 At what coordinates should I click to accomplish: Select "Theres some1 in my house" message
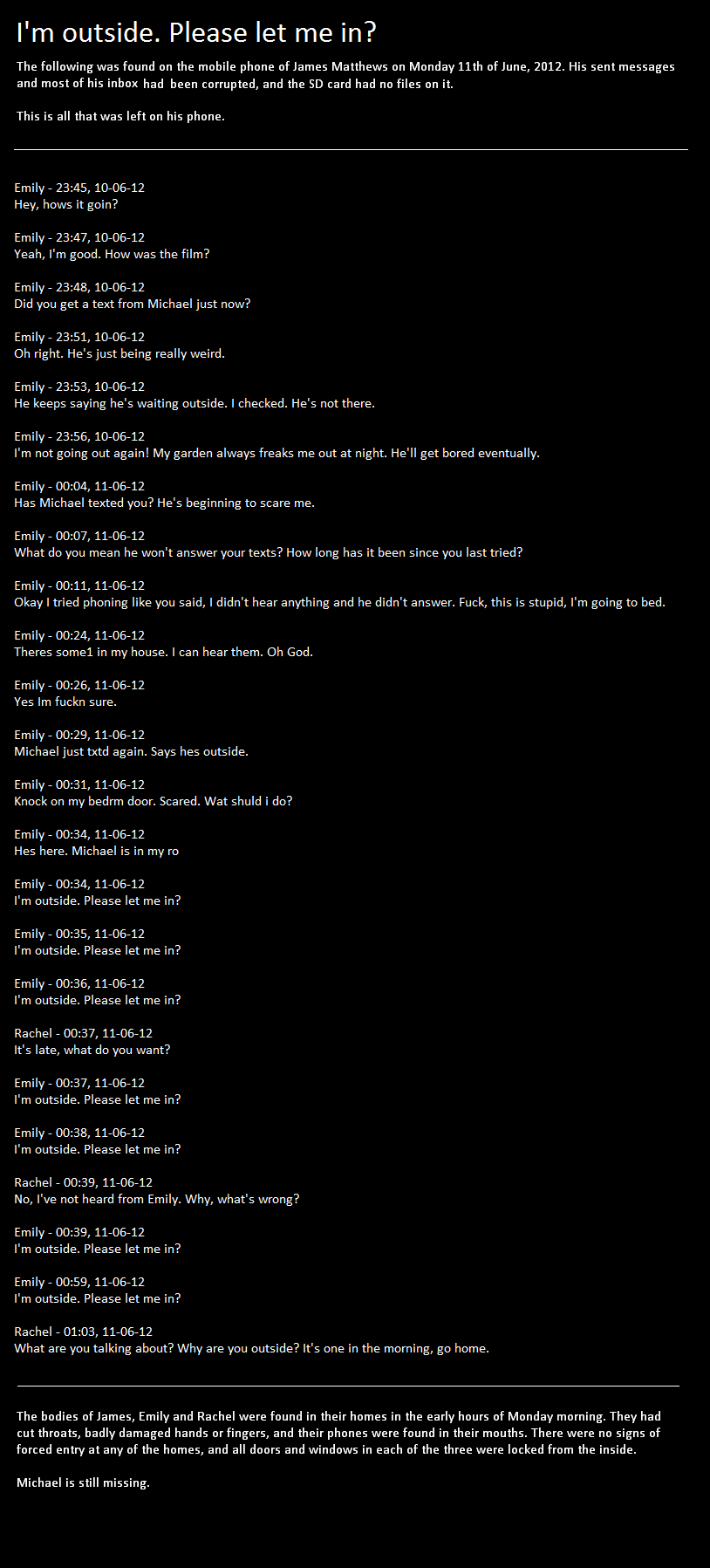pos(163,652)
